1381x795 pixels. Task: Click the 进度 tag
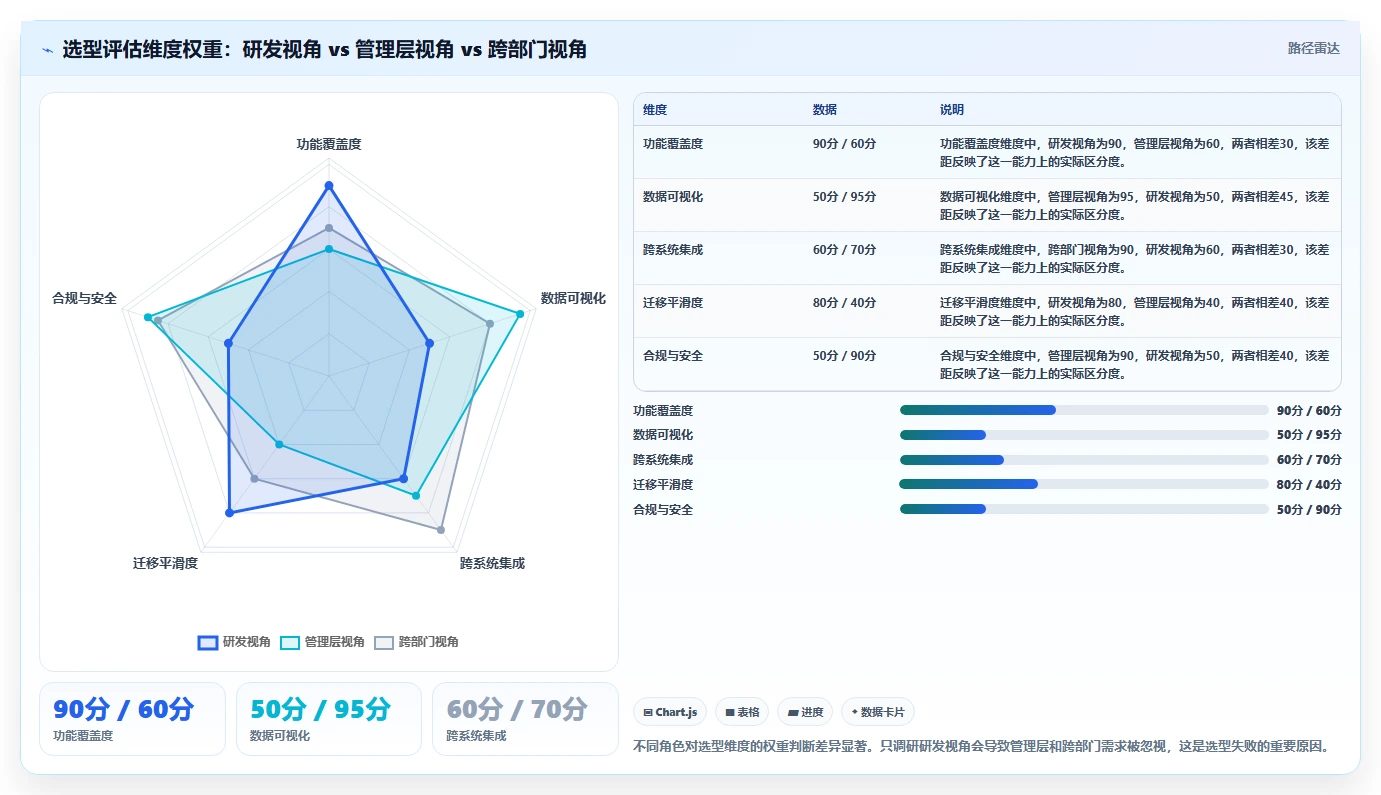[805, 712]
